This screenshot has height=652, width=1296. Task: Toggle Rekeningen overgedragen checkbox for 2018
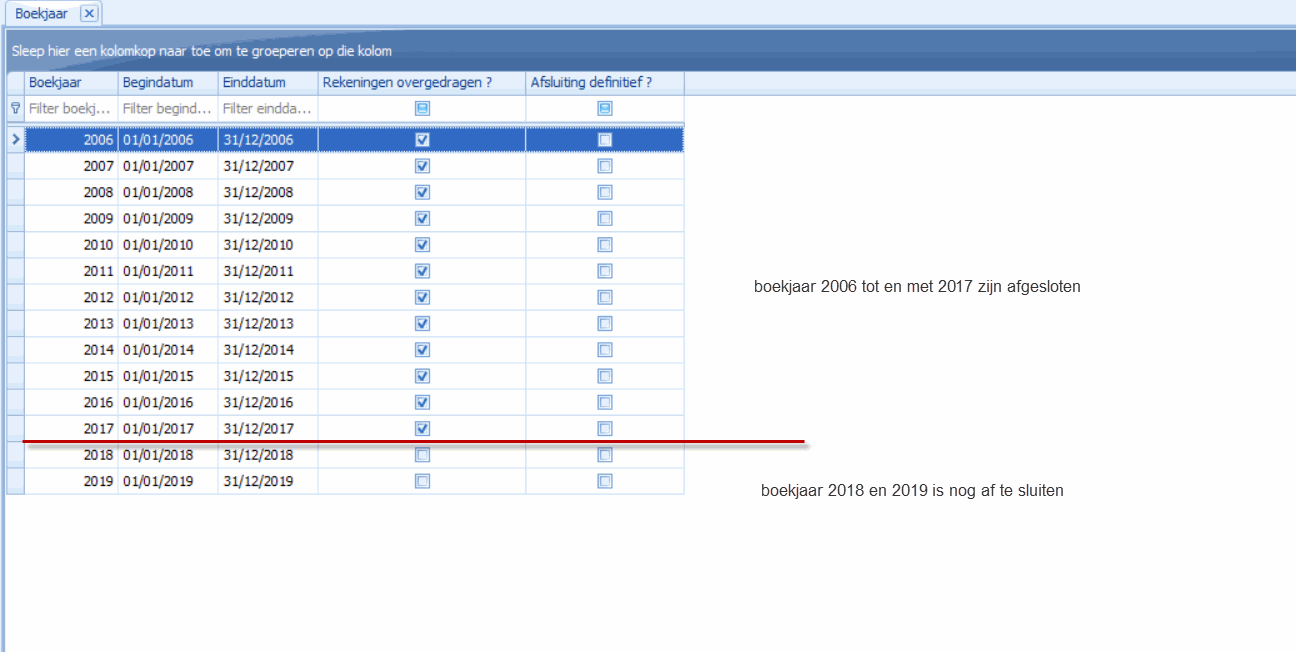click(422, 455)
